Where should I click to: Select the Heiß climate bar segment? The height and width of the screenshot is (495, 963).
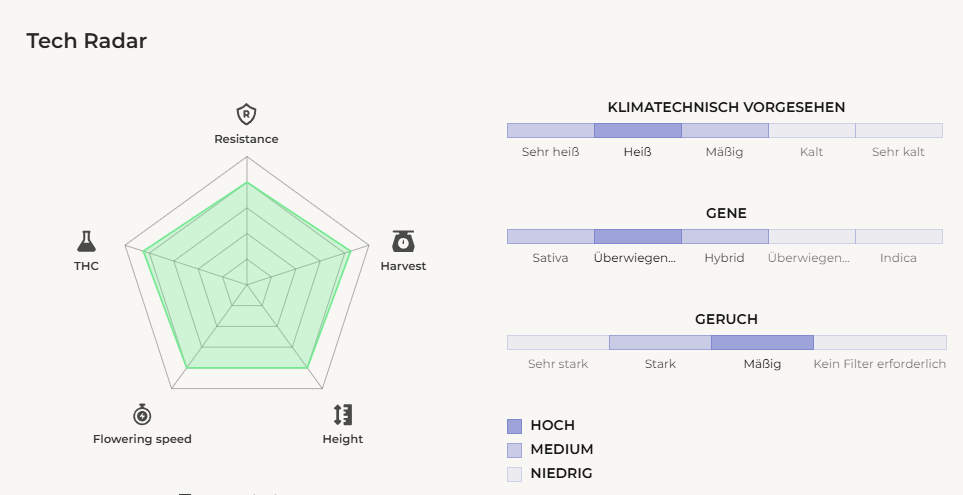pyautogui.click(x=638, y=130)
